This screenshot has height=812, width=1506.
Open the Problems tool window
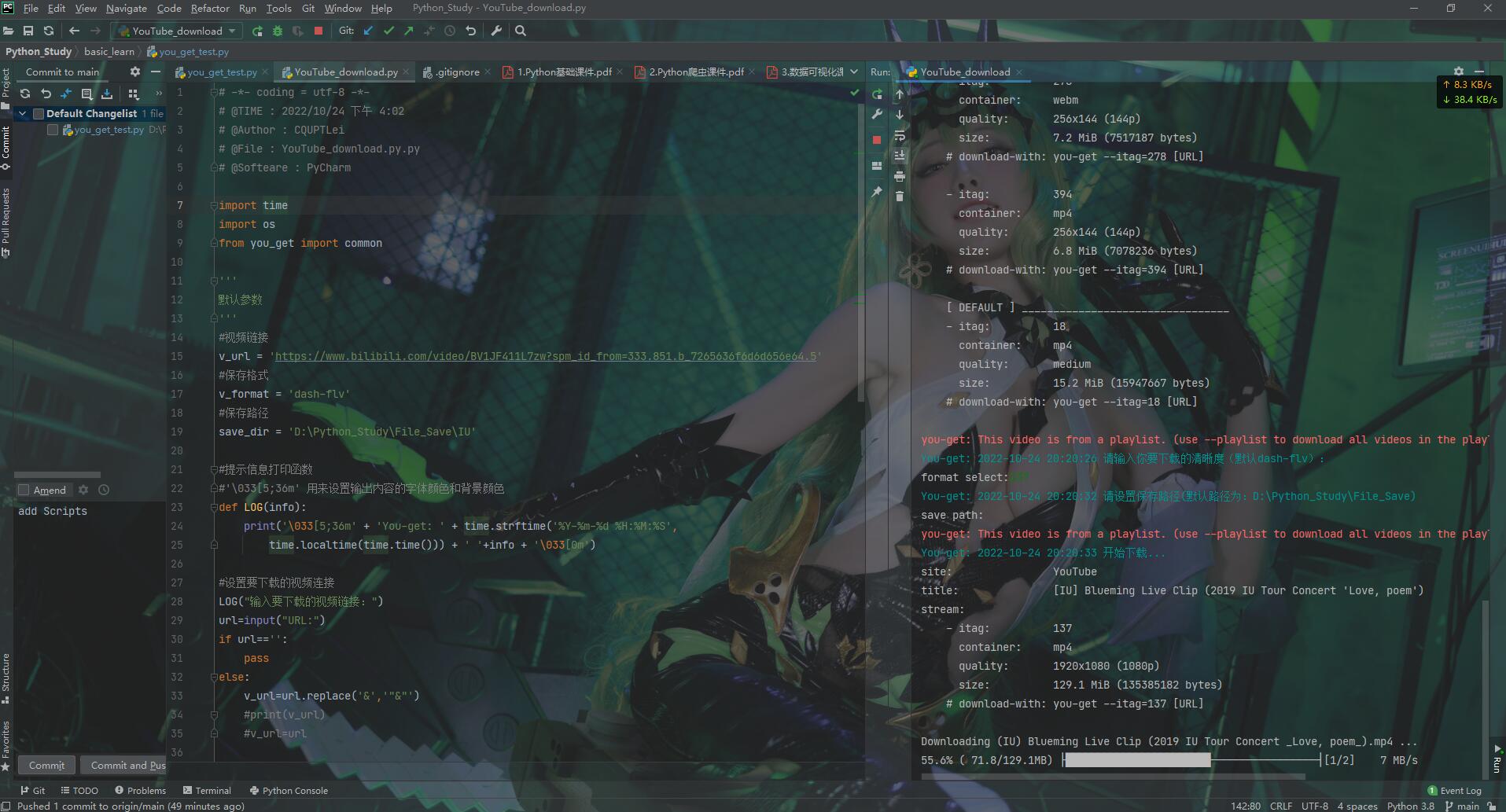click(x=140, y=791)
